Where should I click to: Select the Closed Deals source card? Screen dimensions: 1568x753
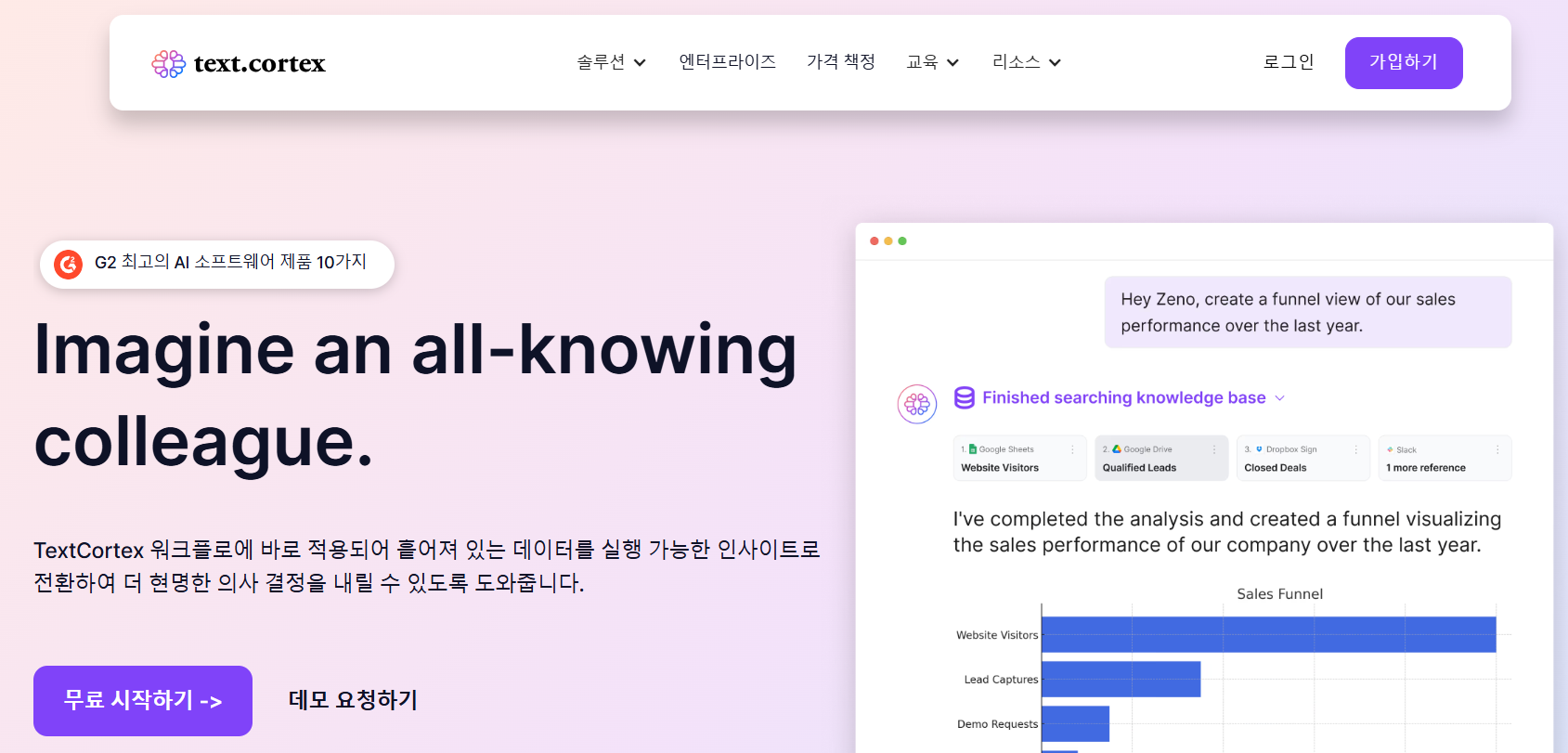click(x=1303, y=458)
